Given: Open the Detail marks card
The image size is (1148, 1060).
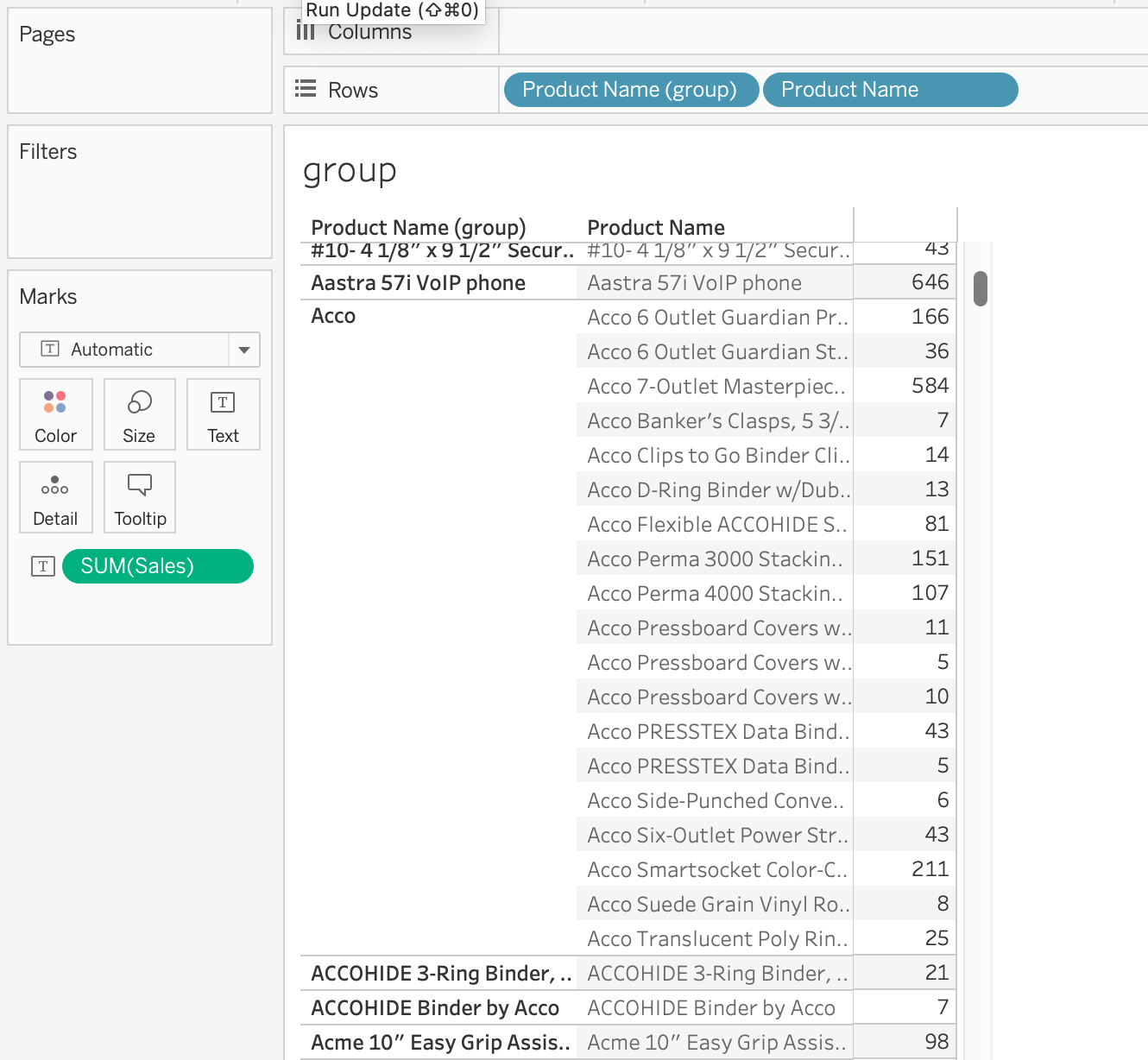Looking at the screenshot, I should click(56, 497).
